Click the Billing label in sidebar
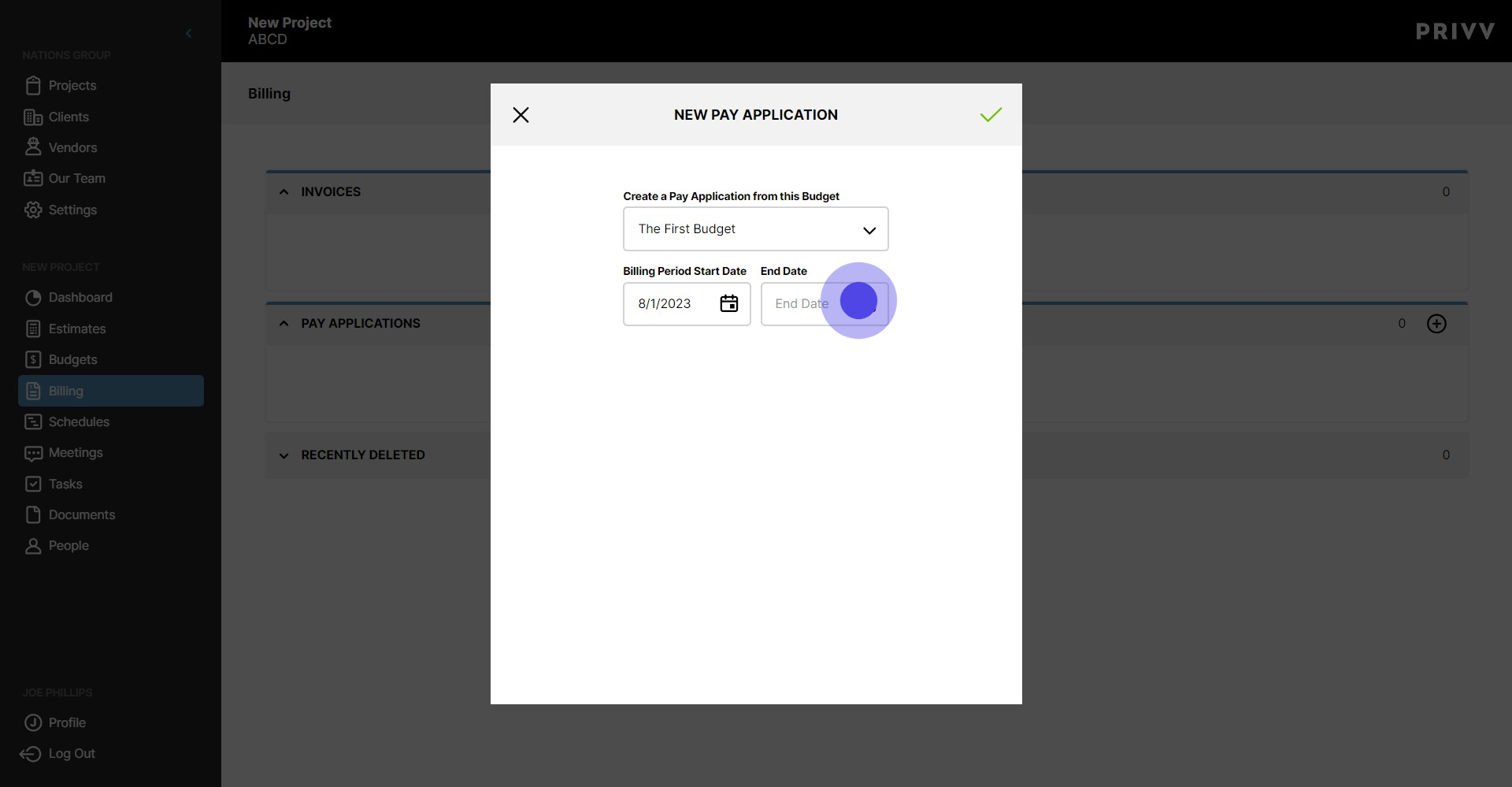This screenshot has width=1512, height=787. pos(65,391)
